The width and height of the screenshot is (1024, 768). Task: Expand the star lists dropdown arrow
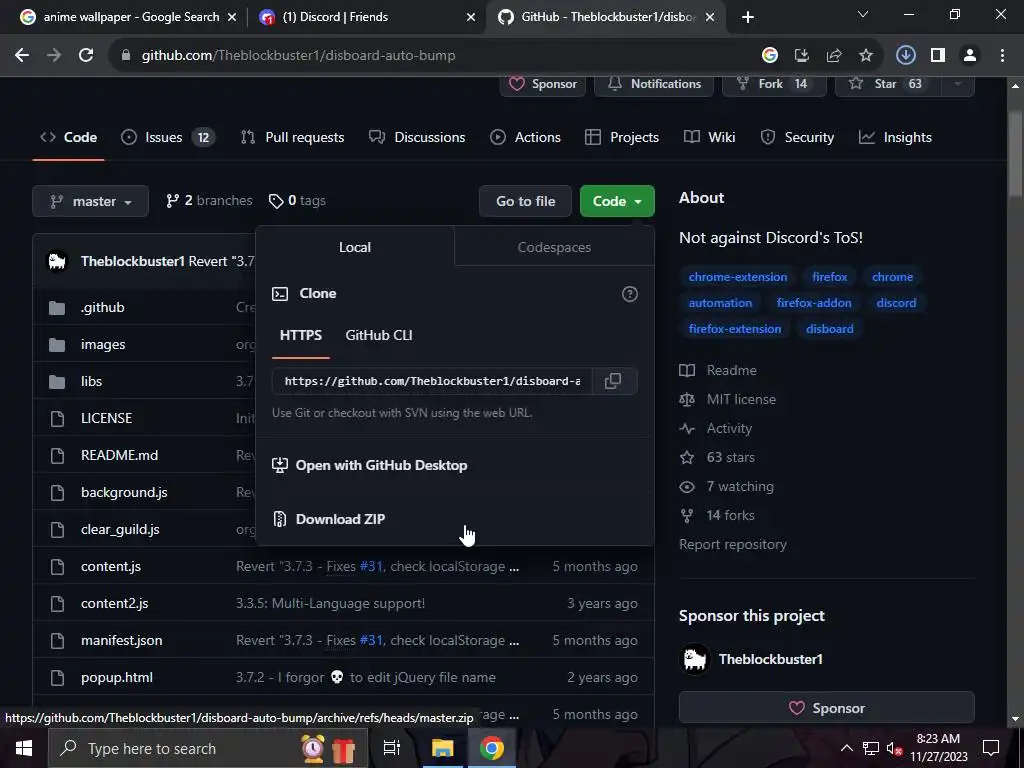point(958,84)
